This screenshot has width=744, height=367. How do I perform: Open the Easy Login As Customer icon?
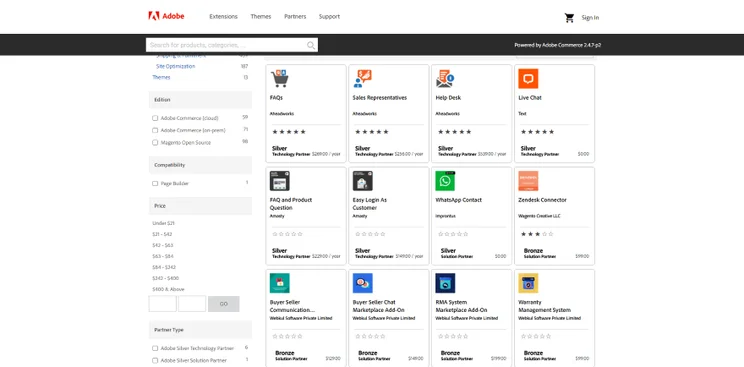click(x=363, y=181)
